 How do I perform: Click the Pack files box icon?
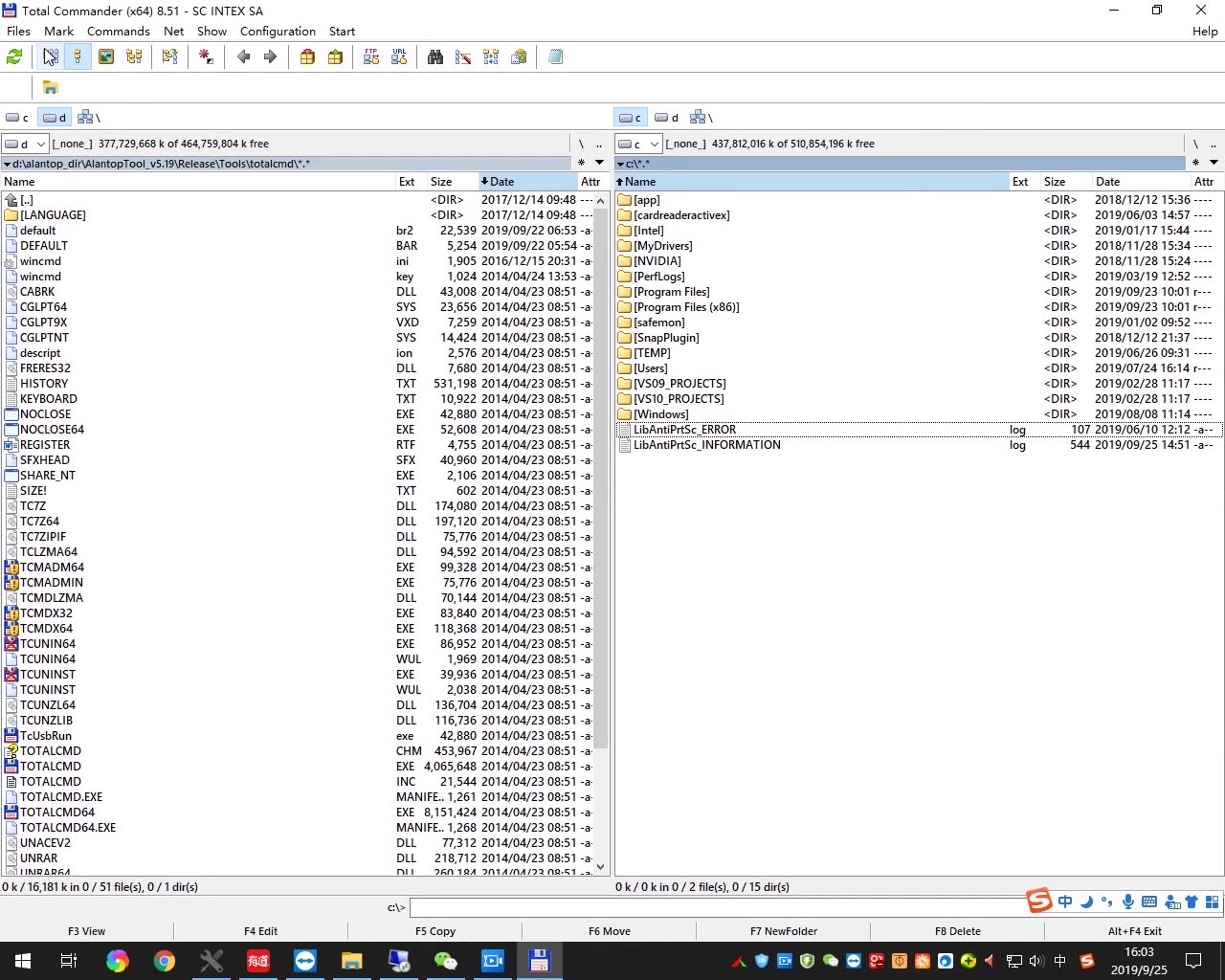coord(307,57)
